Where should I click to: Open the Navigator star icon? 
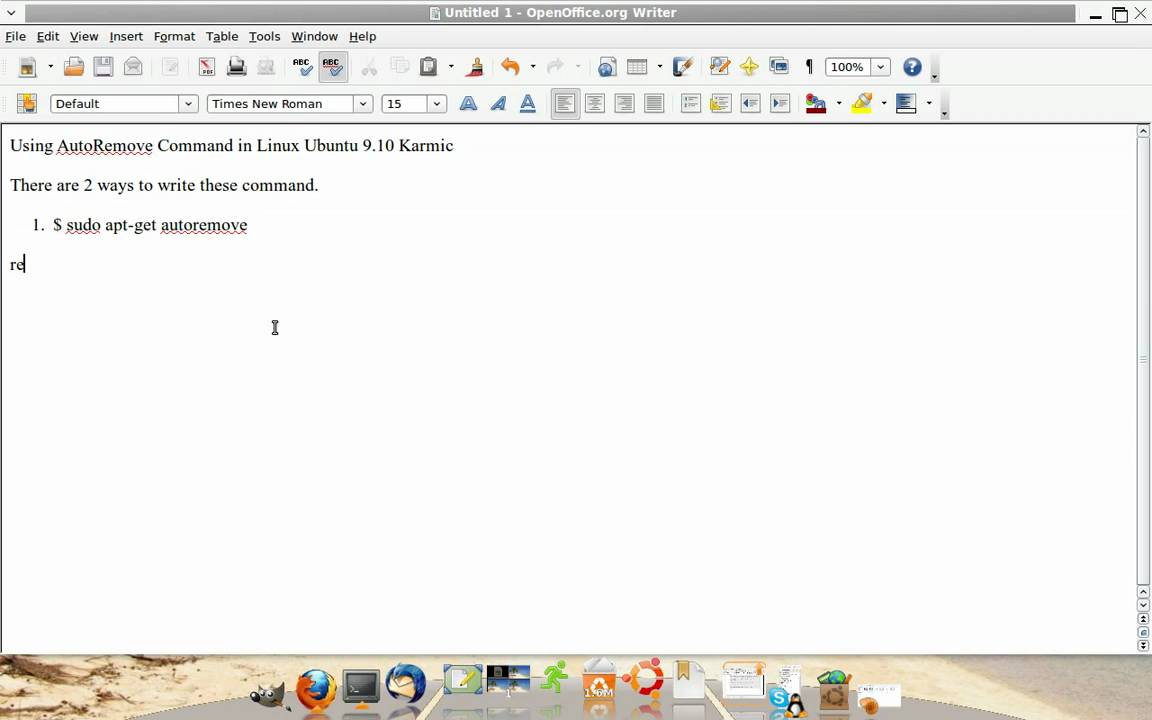(749, 67)
